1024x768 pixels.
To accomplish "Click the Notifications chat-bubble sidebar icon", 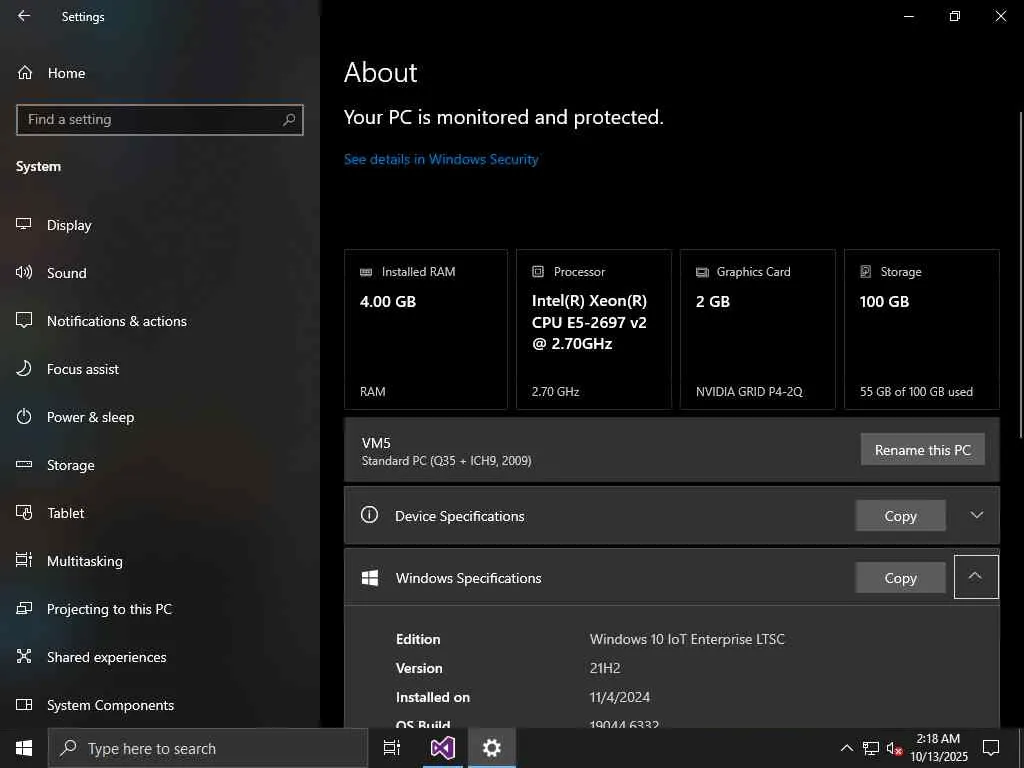I will tap(24, 320).
